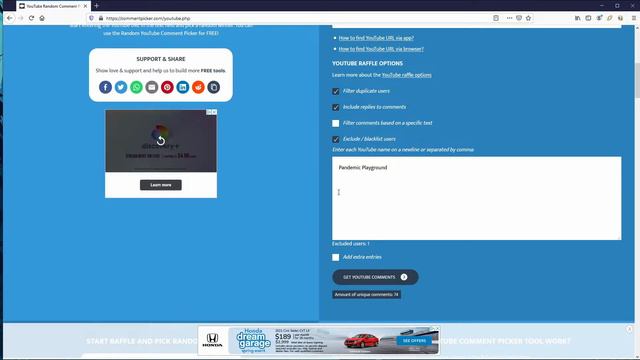Bookmark this page with star icon

coord(529,18)
